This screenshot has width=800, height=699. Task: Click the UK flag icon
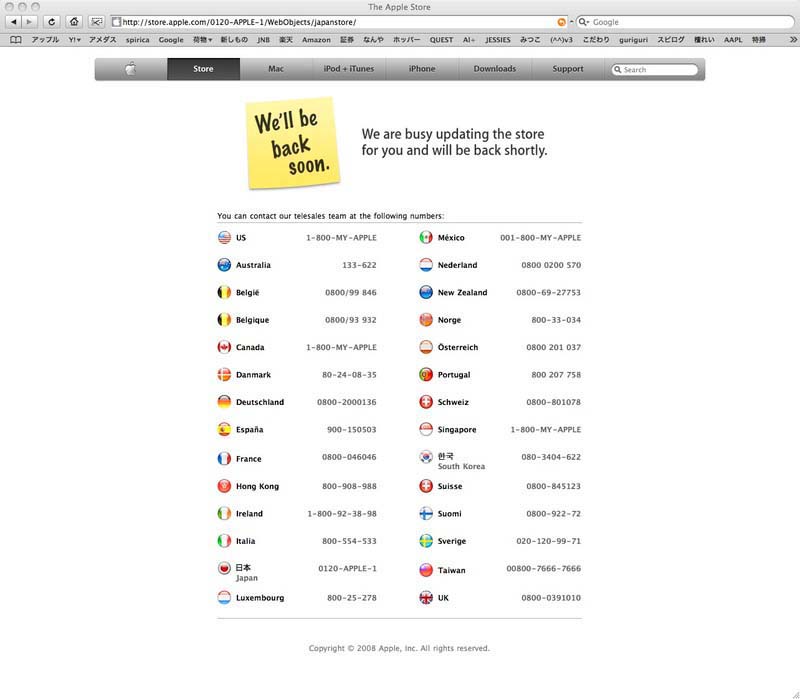[426, 597]
